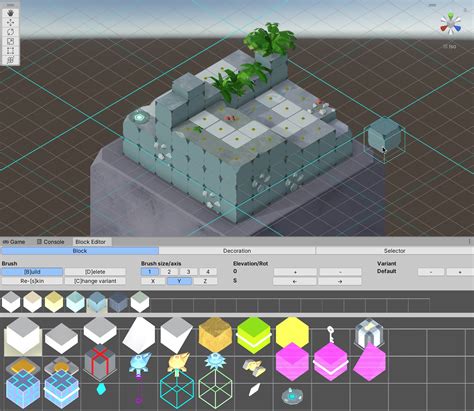Screen dimensions: 474x411
Task: Select the Rotate tool
Action: click(11, 32)
